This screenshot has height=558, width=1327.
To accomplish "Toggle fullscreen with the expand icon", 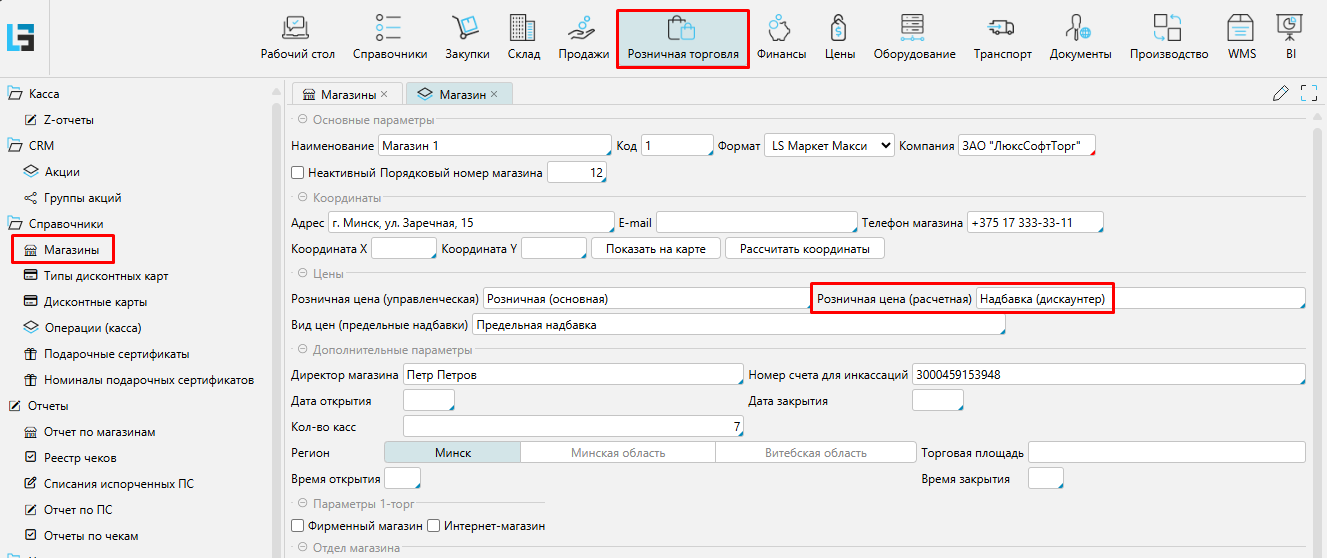I will click(x=1308, y=94).
